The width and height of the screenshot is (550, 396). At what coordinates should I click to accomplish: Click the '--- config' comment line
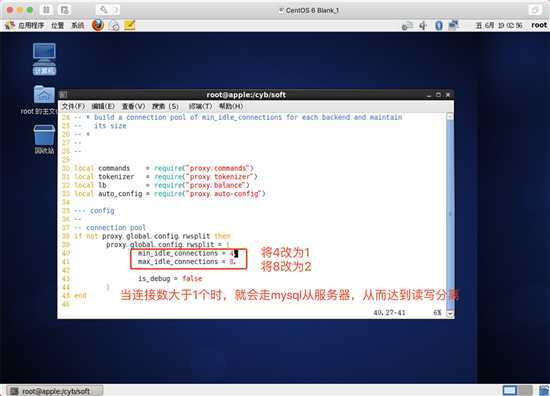click(94, 210)
